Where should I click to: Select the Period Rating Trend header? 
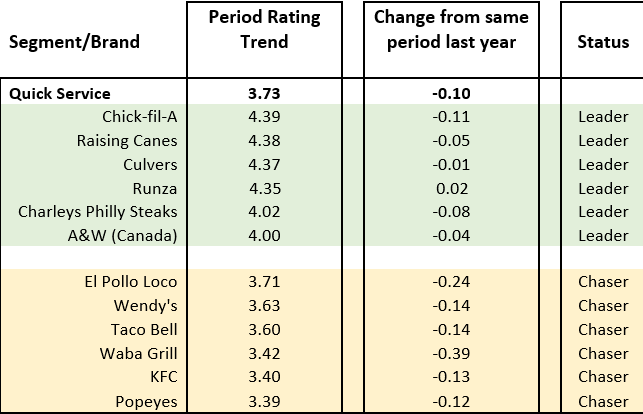coord(265,31)
